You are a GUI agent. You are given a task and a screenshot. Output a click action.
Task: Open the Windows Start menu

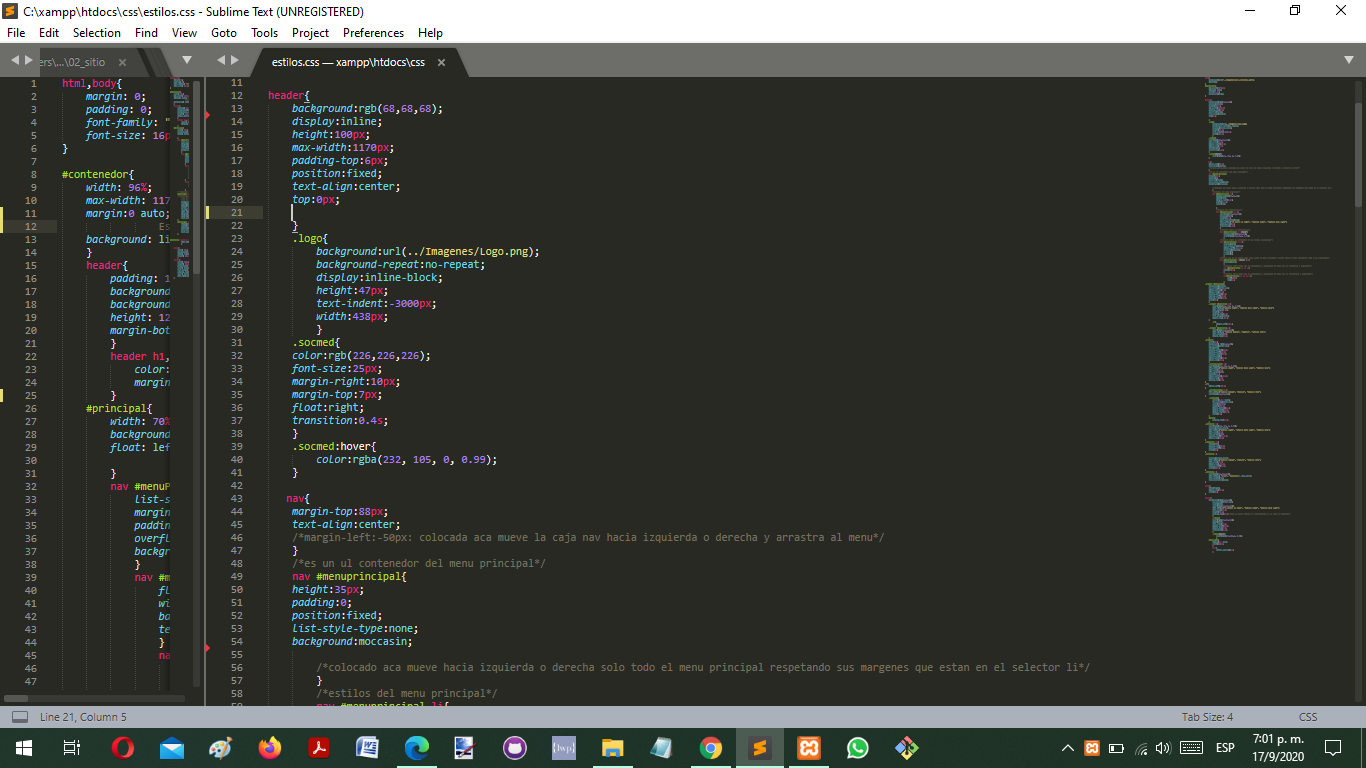coord(23,748)
